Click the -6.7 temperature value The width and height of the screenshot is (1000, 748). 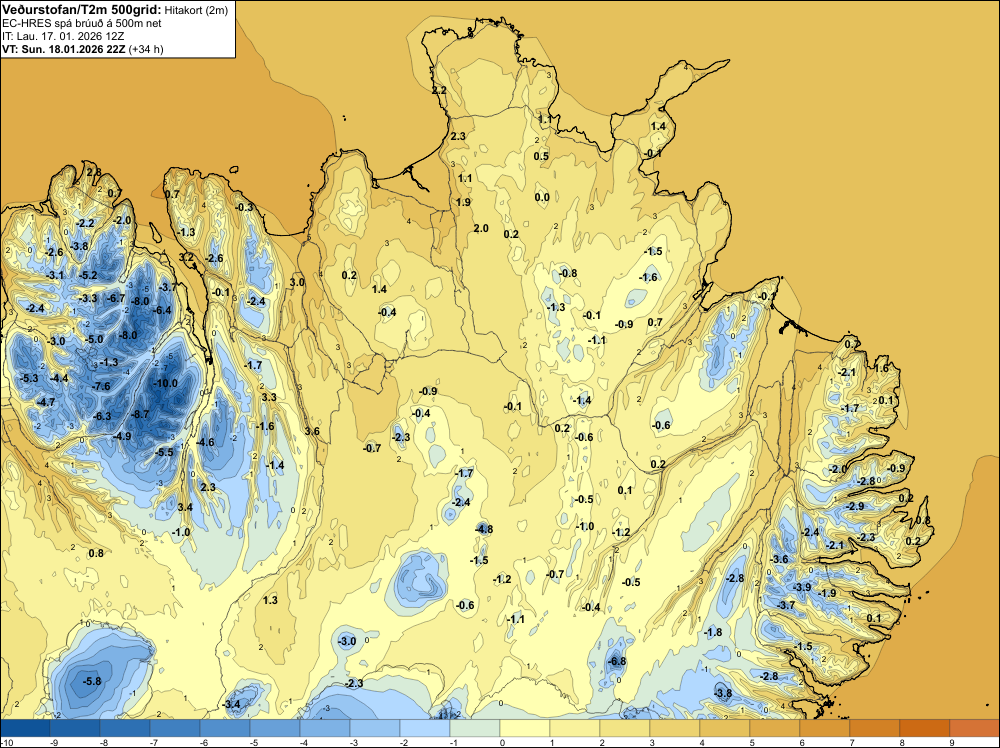coord(116,298)
